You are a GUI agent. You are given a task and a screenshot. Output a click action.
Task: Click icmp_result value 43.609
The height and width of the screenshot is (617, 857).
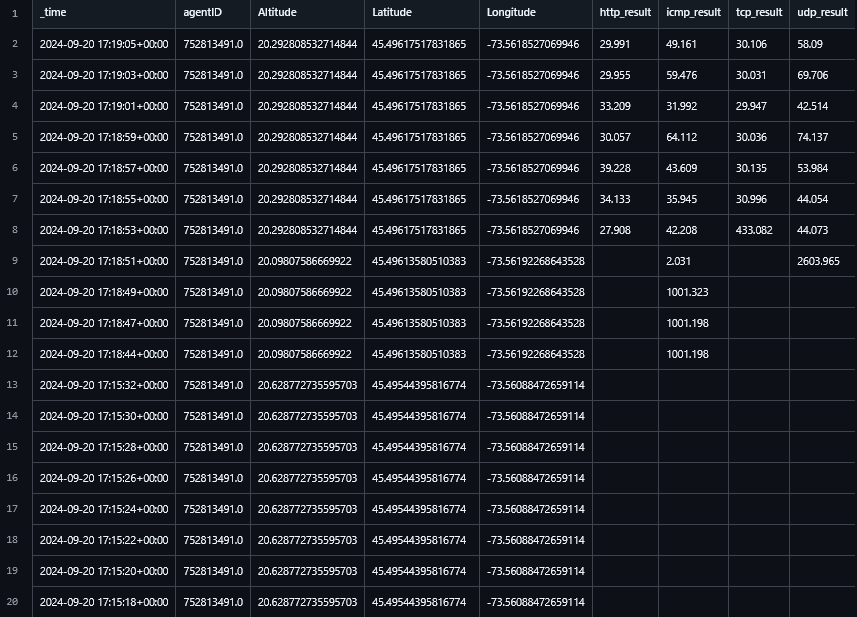click(x=682, y=168)
